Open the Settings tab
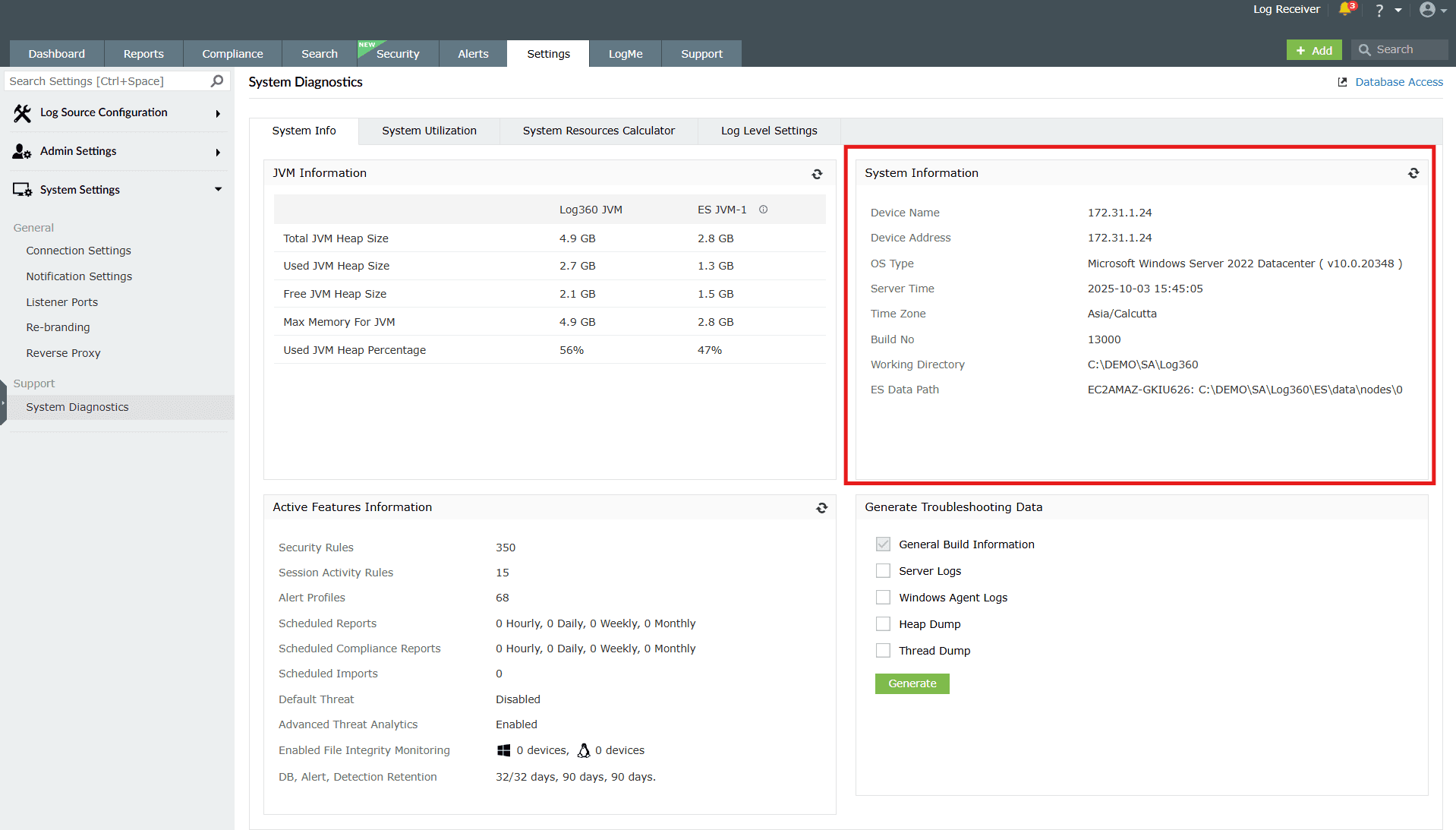The height and width of the screenshot is (830, 1456). (x=548, y=54)
